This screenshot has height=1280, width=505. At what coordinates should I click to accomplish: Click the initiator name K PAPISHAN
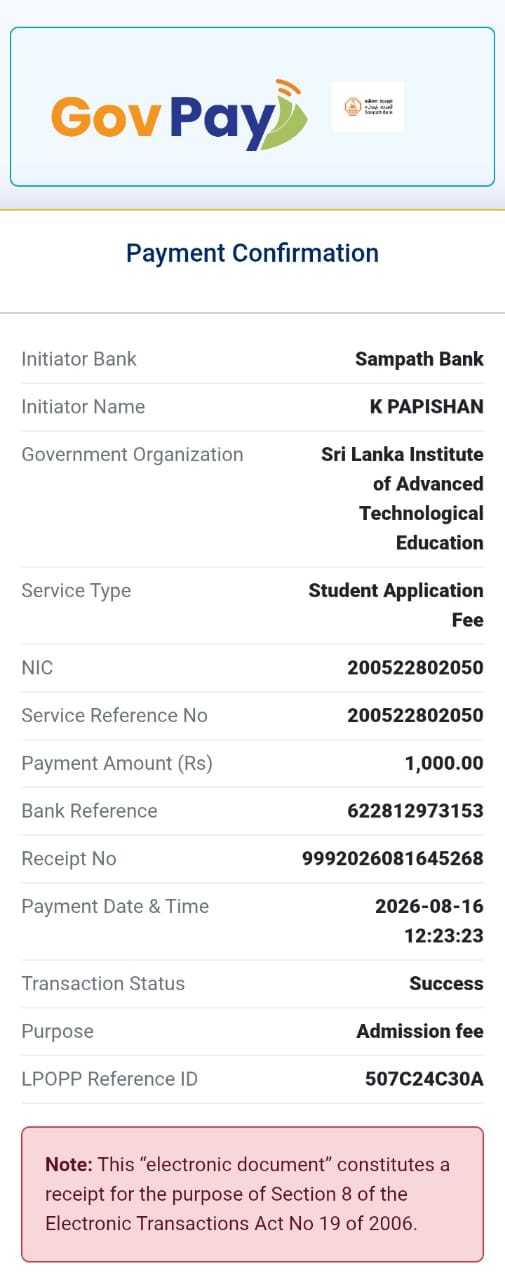(x=427, y=407)
